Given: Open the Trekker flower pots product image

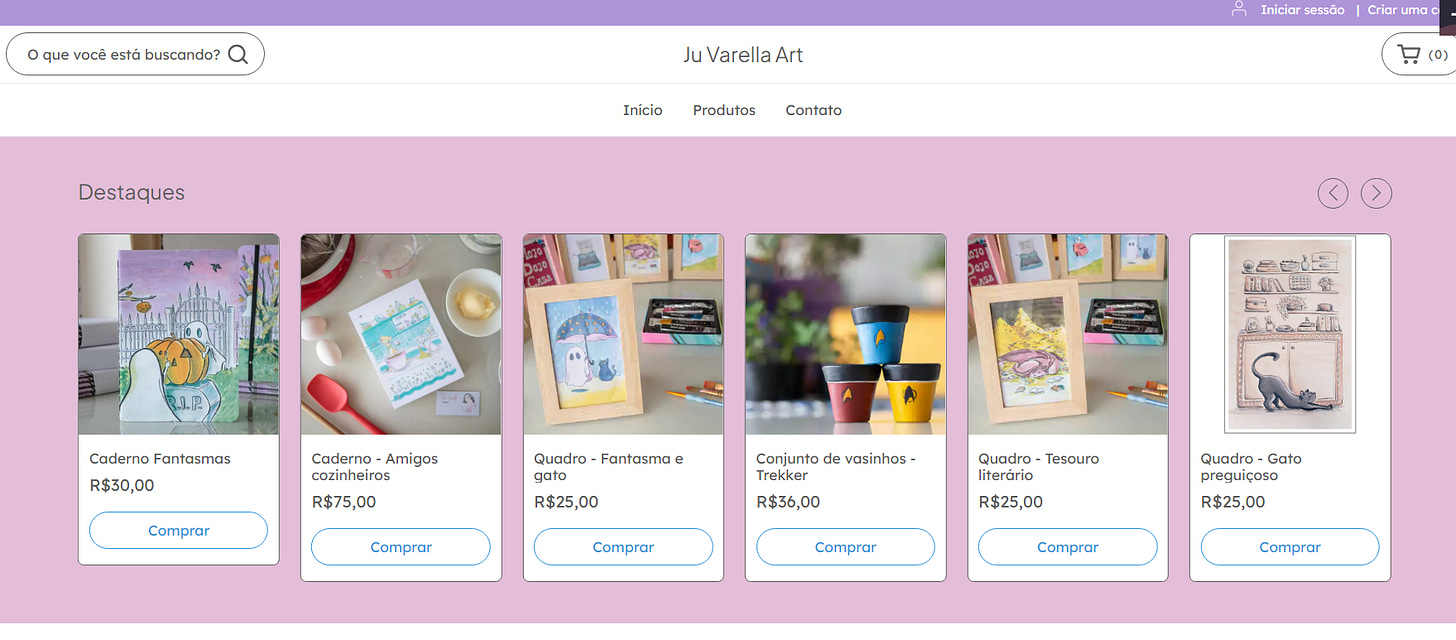Looking at the screenshot, I should pos(845,334).
